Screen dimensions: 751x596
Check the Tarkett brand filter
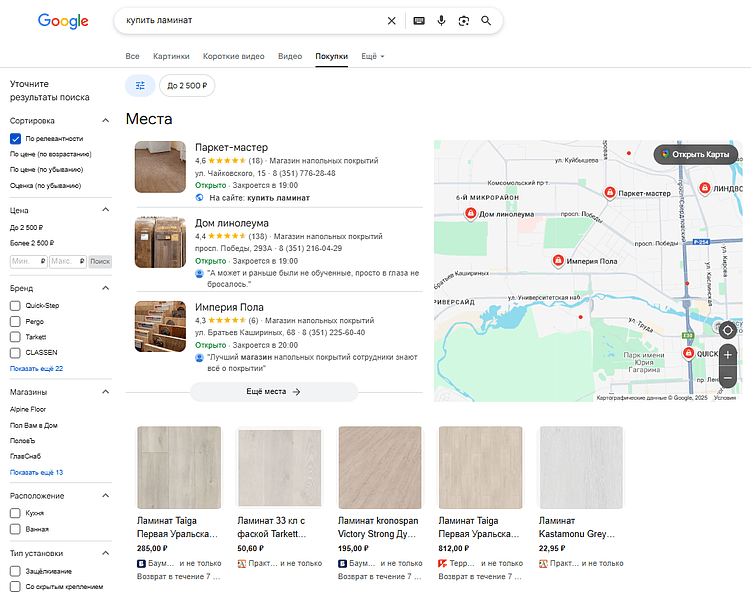[15, 337]
